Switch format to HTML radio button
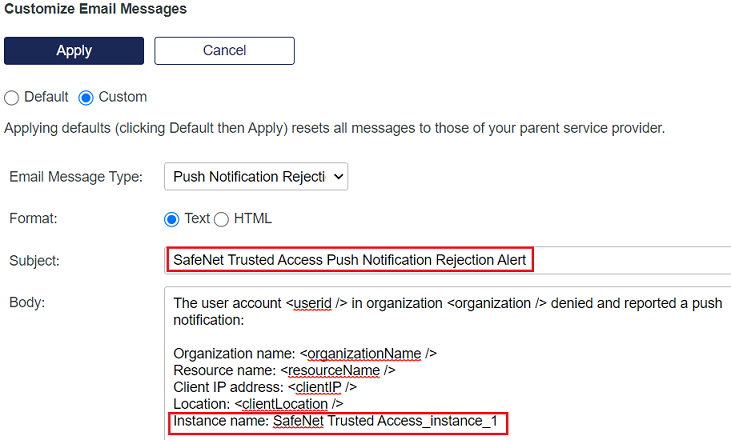The width and height of the screenshot is (731, 440). click(221, 219)
